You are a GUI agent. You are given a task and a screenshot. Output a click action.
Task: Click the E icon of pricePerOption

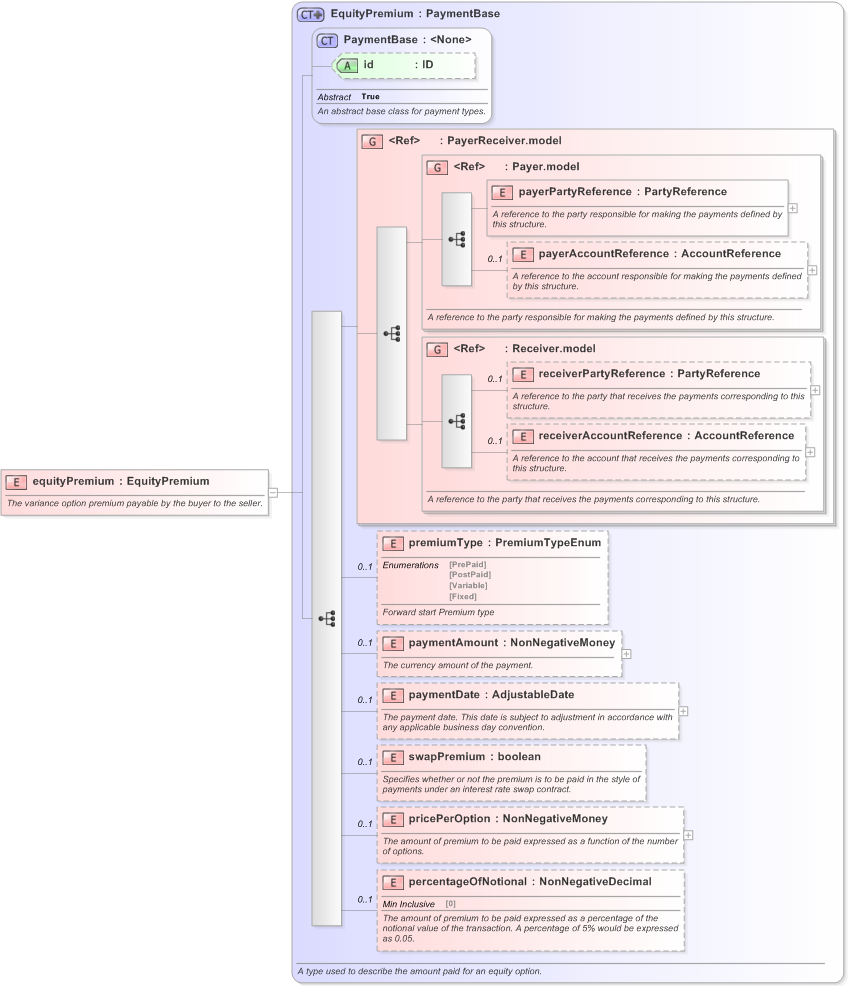pos(393,819)
